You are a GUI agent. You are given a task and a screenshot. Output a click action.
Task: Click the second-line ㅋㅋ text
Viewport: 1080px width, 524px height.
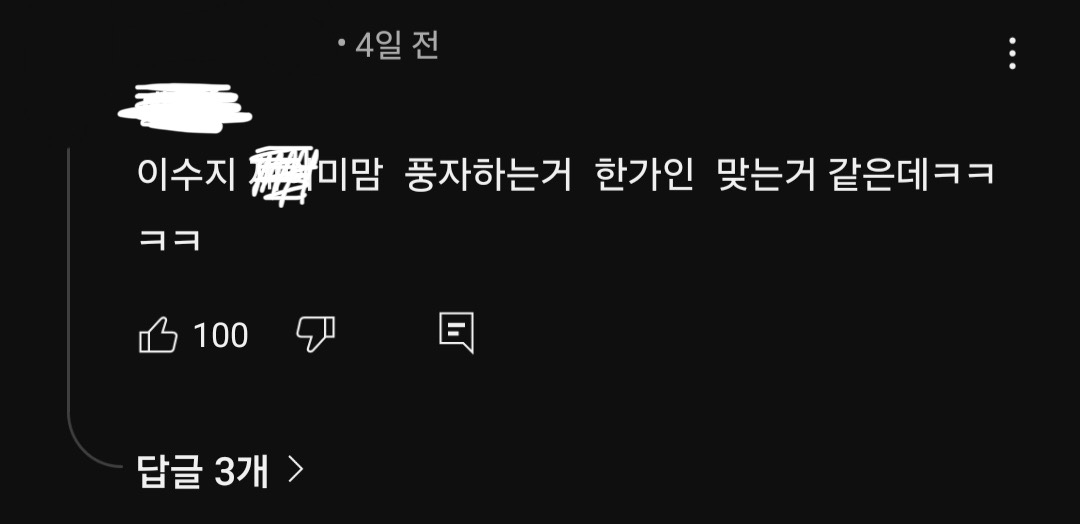169,240
